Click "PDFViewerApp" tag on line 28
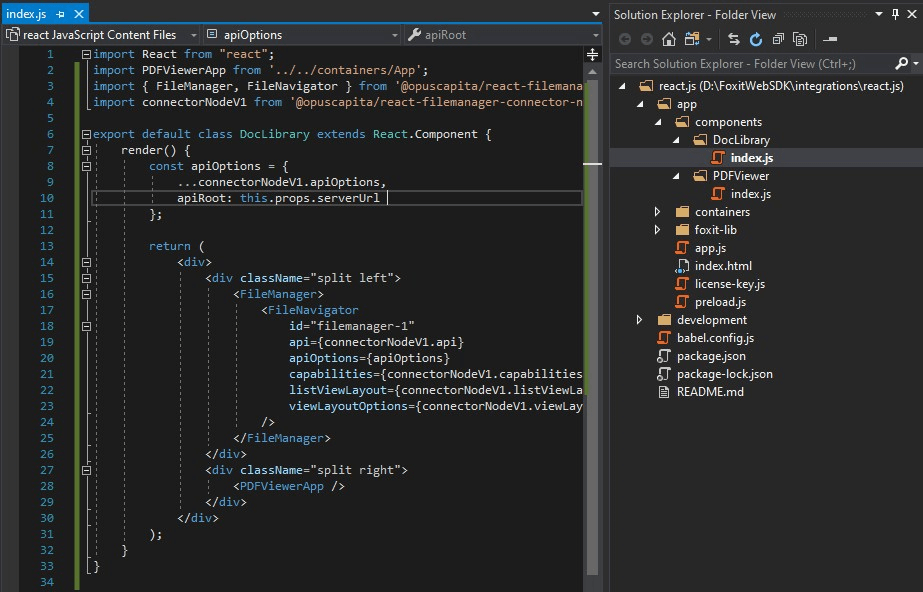Image resolution: width=923 pixels, height=592 pixels. [281, 486]
